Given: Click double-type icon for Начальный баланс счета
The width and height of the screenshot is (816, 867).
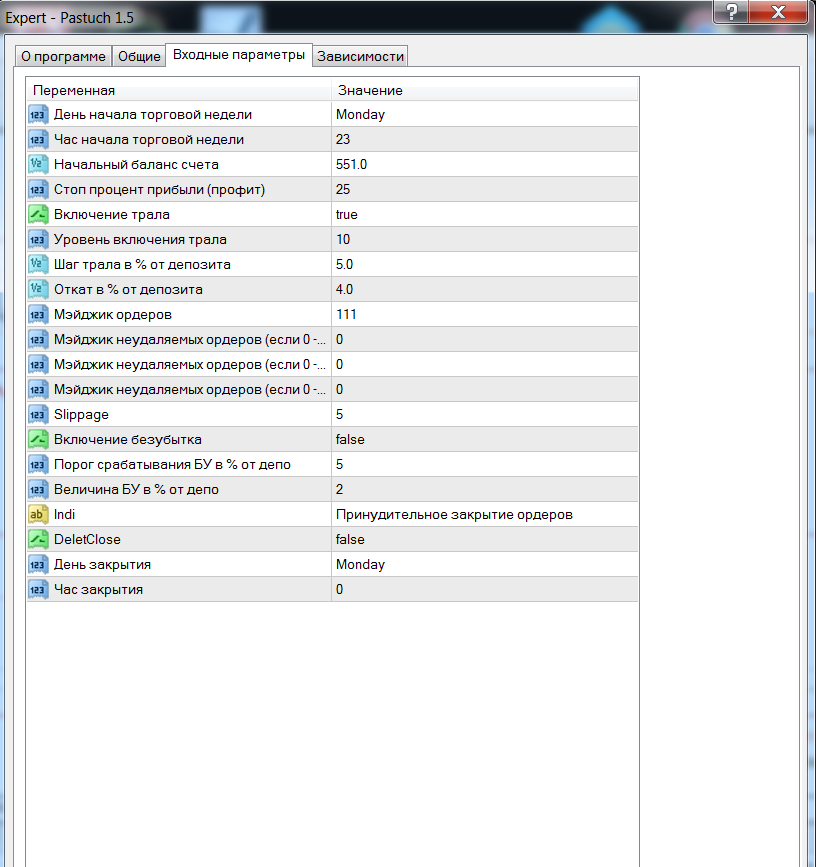Looking at the screenshot, I should tap(38, 164).
